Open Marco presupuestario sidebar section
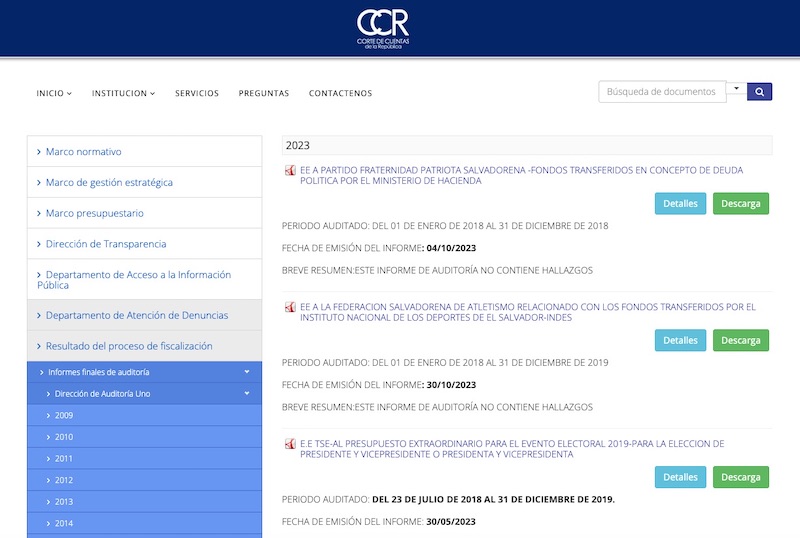The width and height of the screenshot is (800, 538). tap(144, 213)
